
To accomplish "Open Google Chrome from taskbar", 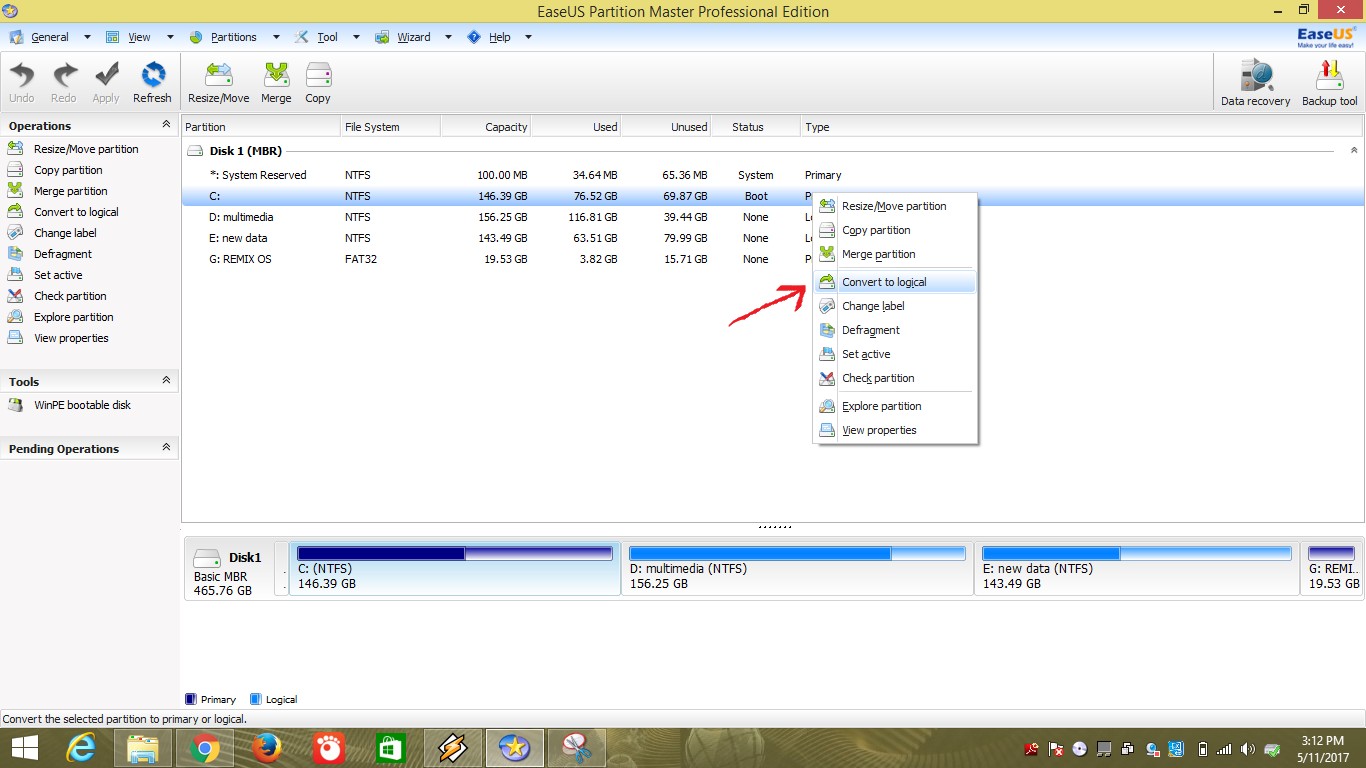I will [205, 748].
